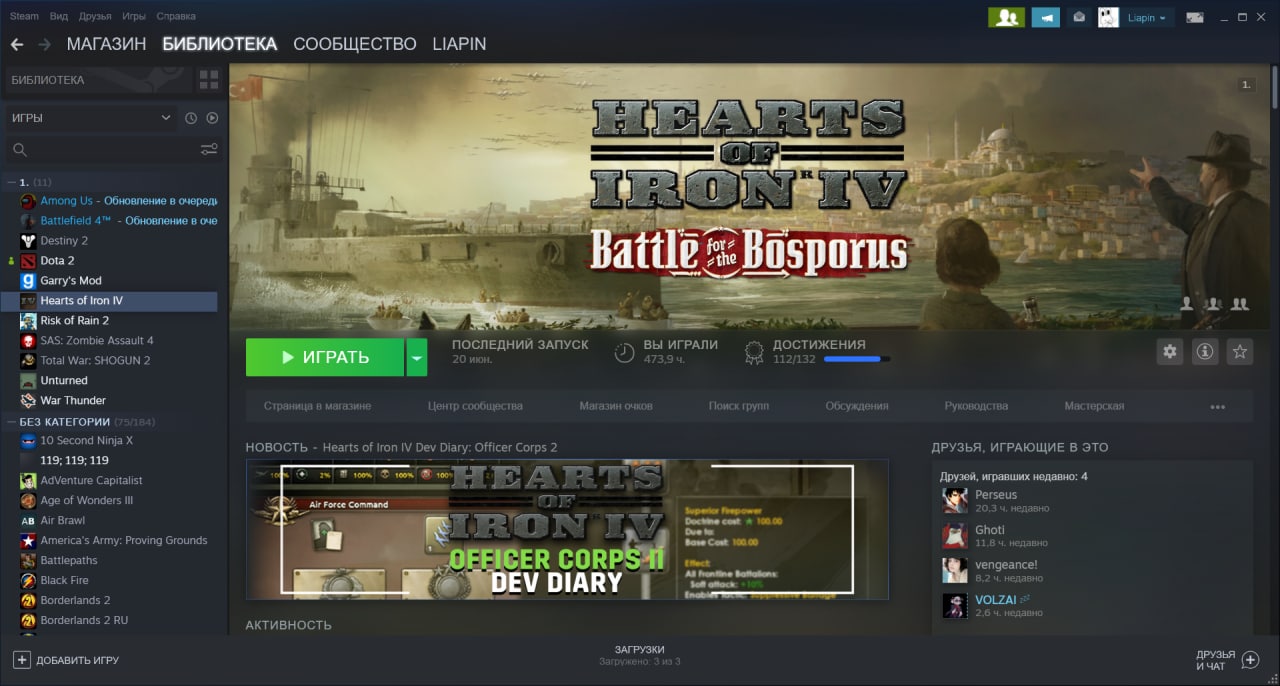This screenshot has width=1280, height=686.
Task: Click the War Thunder game icon
Action: [x=29, y=401]
